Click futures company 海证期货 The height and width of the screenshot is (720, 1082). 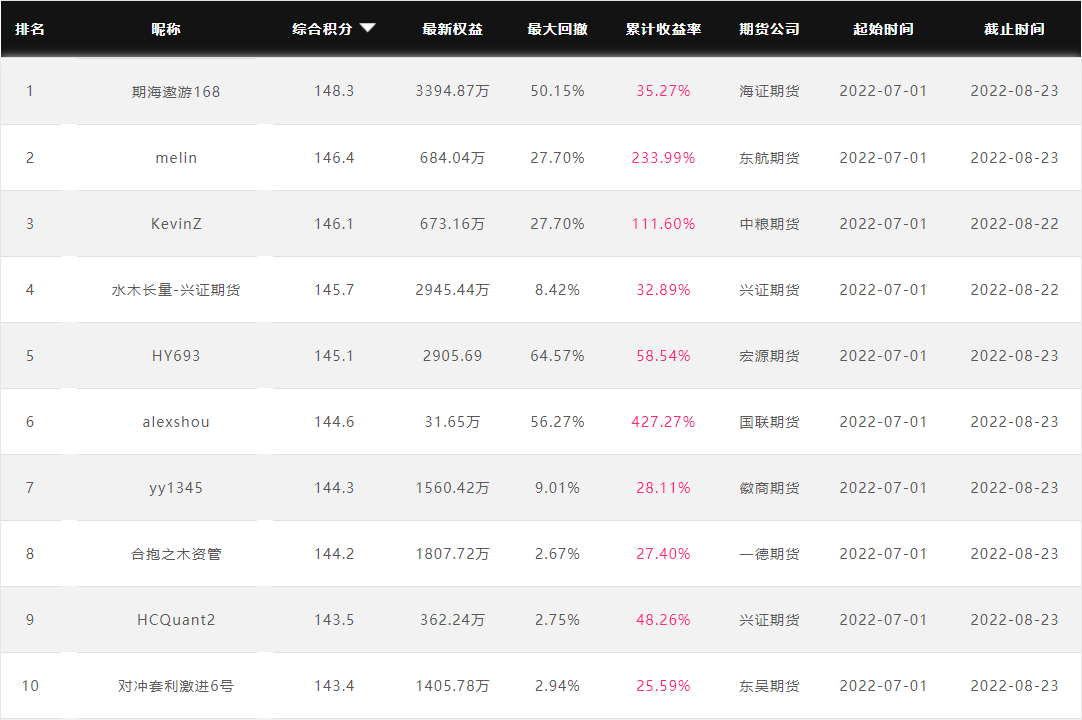pyautogui.click(x=769, y=91)
